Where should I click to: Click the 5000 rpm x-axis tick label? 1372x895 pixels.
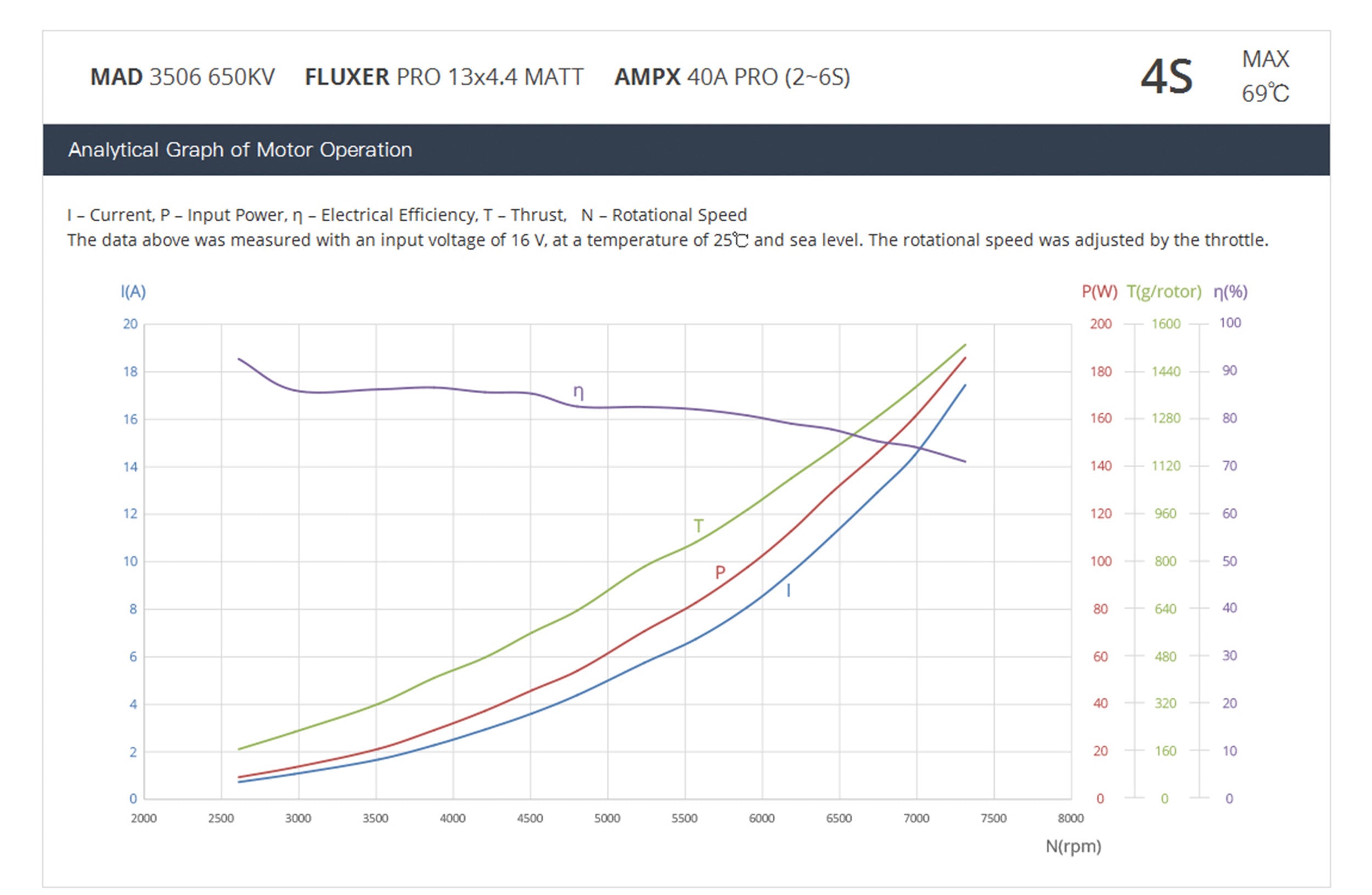(x=607, y=818)
